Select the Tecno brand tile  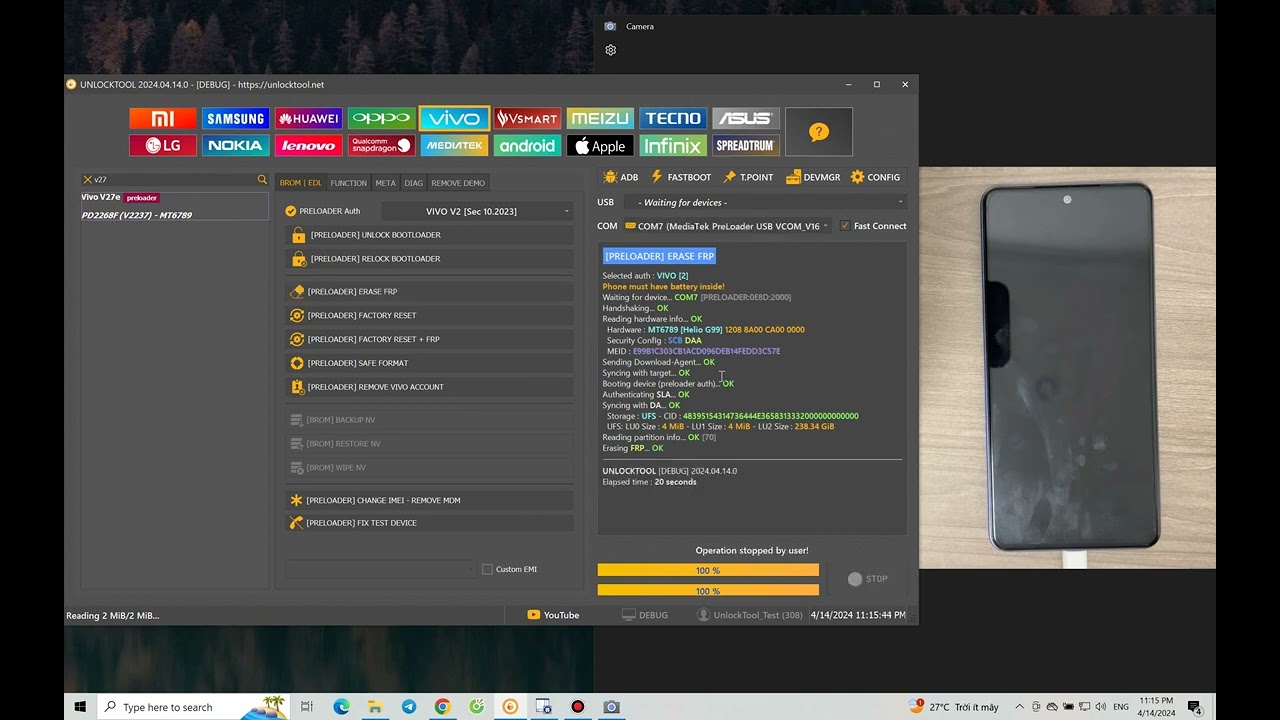pyautogui.click(x=673, y=119)
